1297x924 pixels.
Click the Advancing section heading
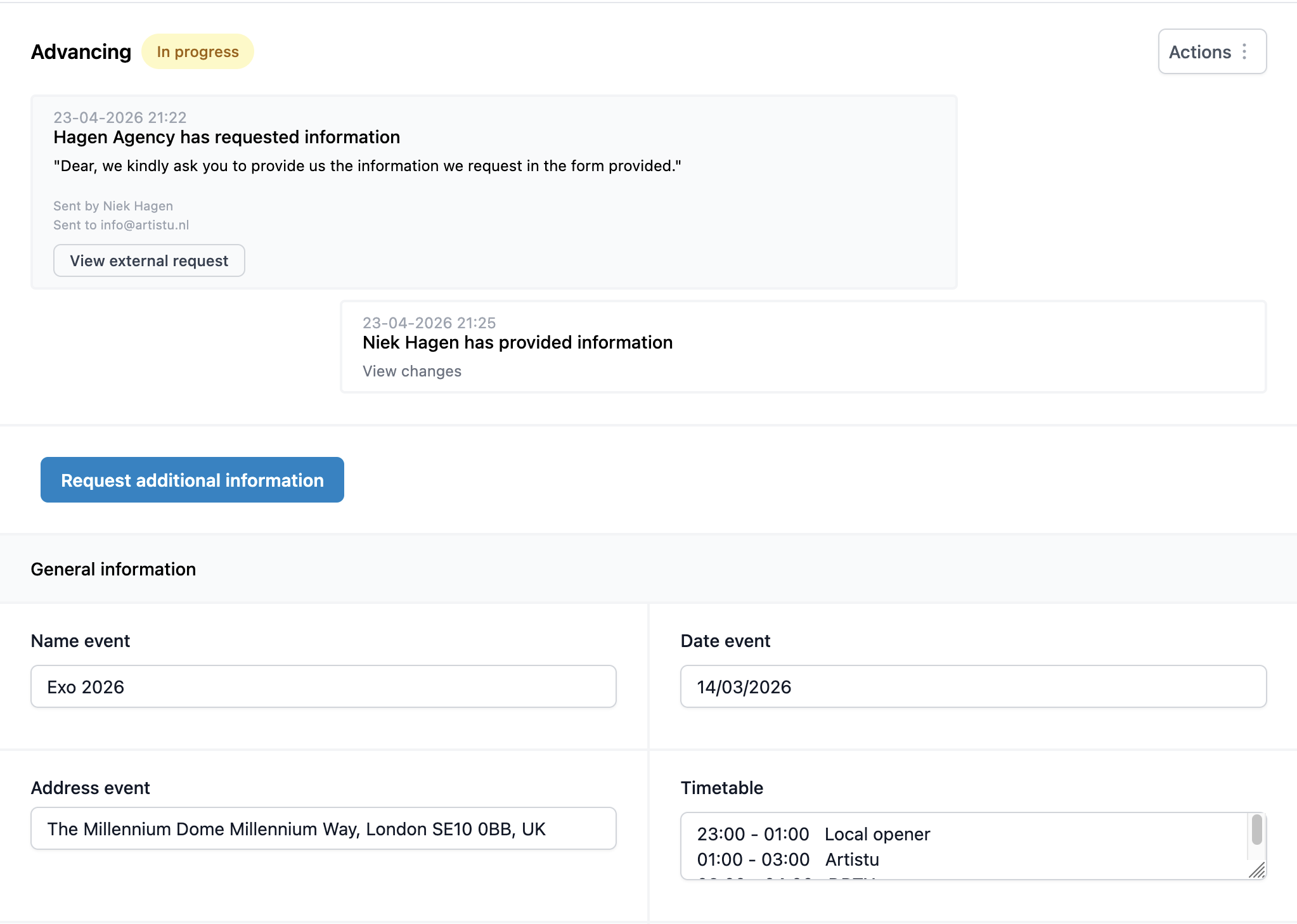click(81, 52)
